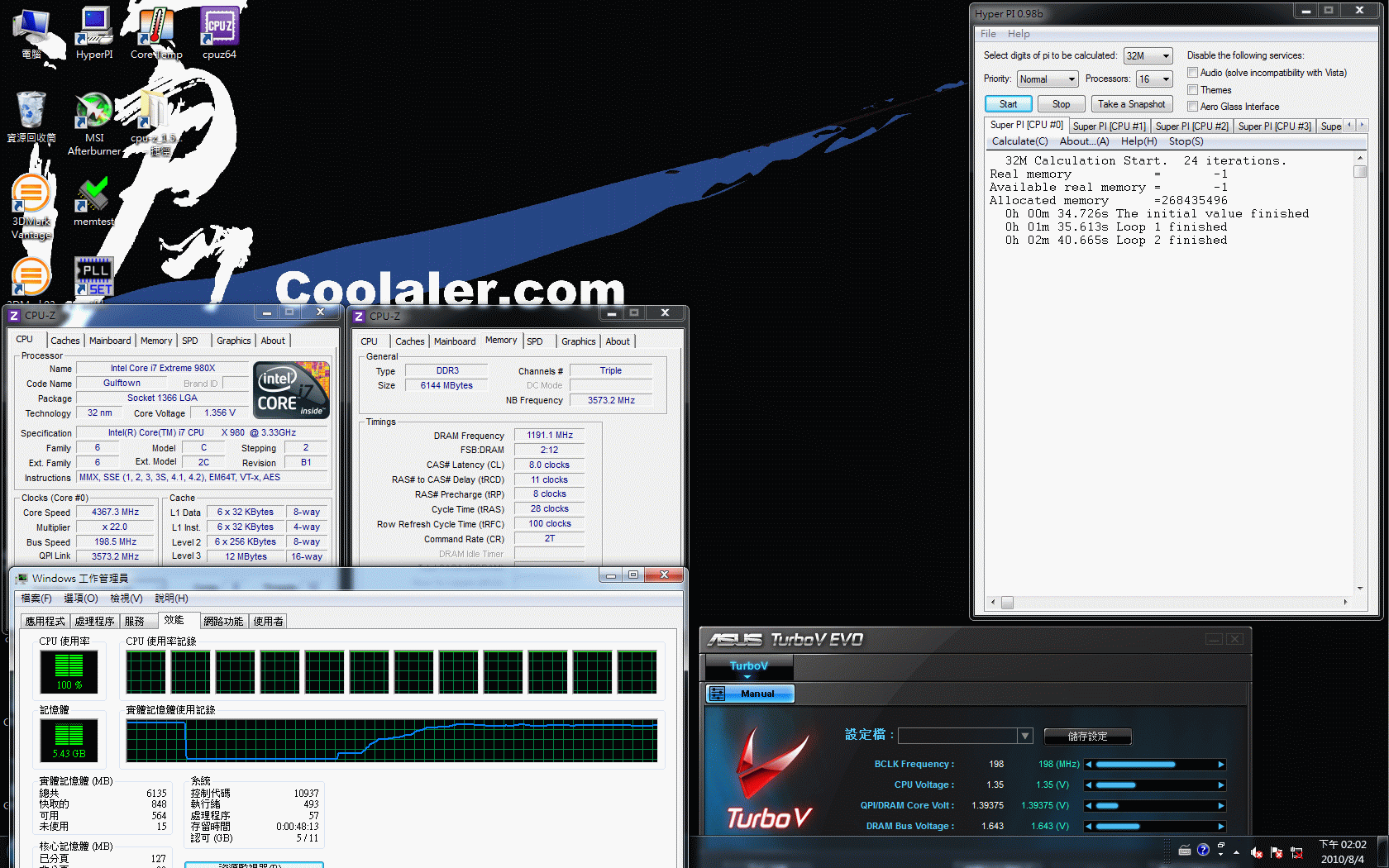Click the Intel Core i7 logo in CPU-Z
1389x868 pixels.
(291, 390)
